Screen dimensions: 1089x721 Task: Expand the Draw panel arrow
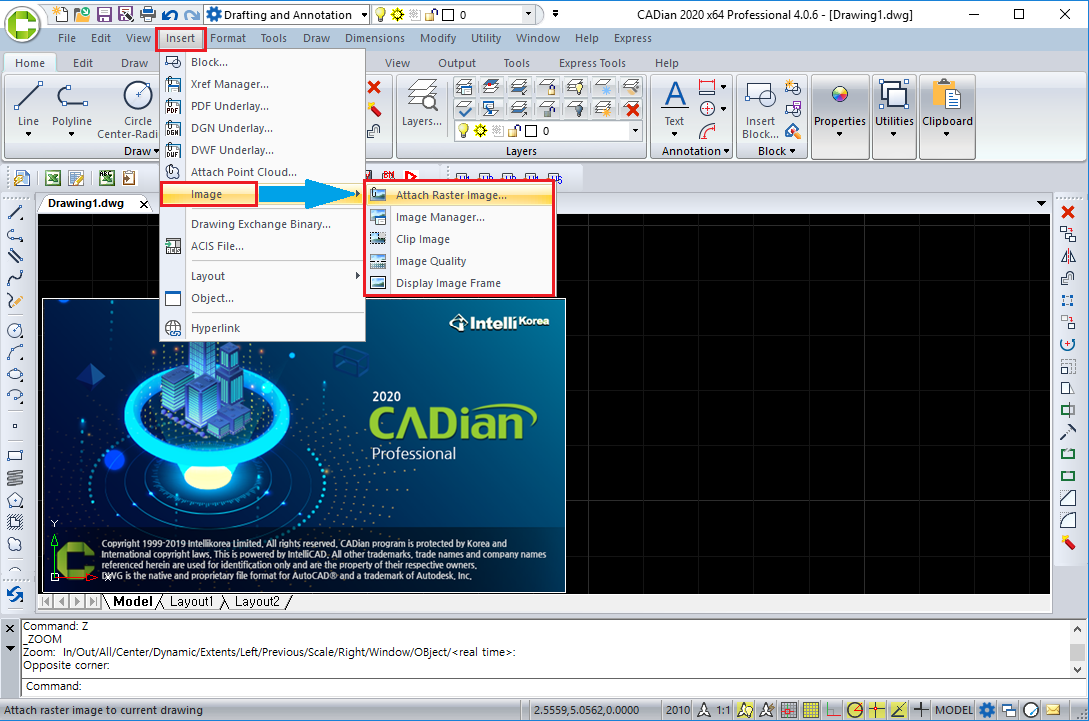[x=156, y=151]
